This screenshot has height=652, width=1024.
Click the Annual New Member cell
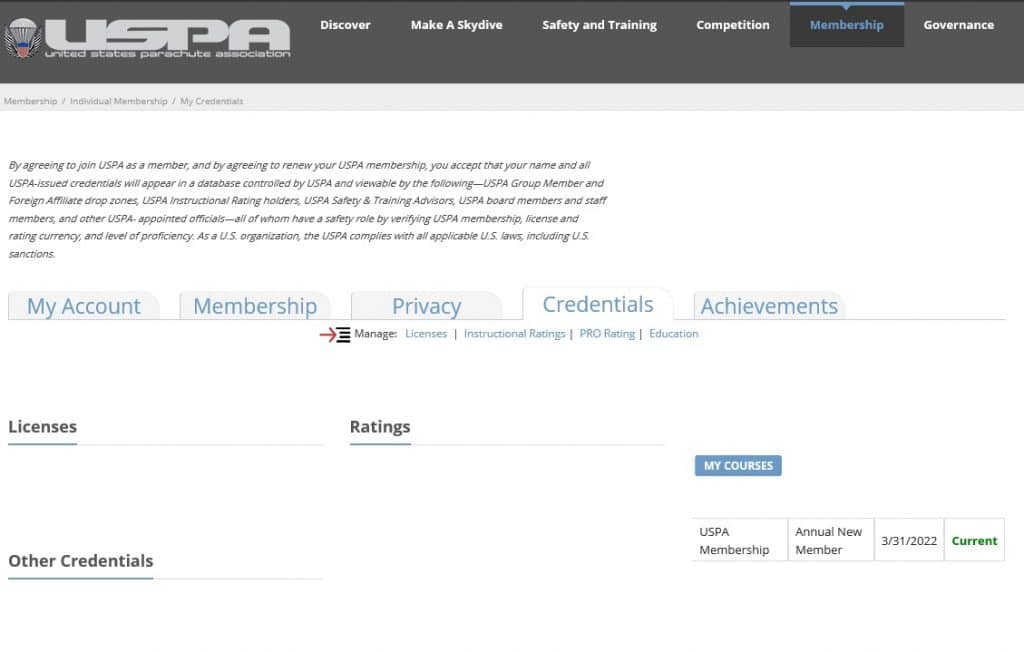pos(831,540)
